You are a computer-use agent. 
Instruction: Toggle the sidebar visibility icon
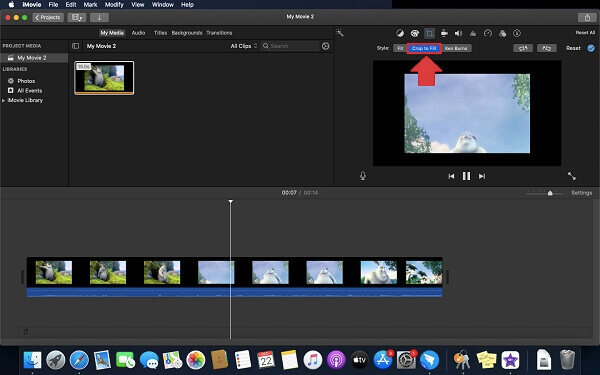point(75,46)
